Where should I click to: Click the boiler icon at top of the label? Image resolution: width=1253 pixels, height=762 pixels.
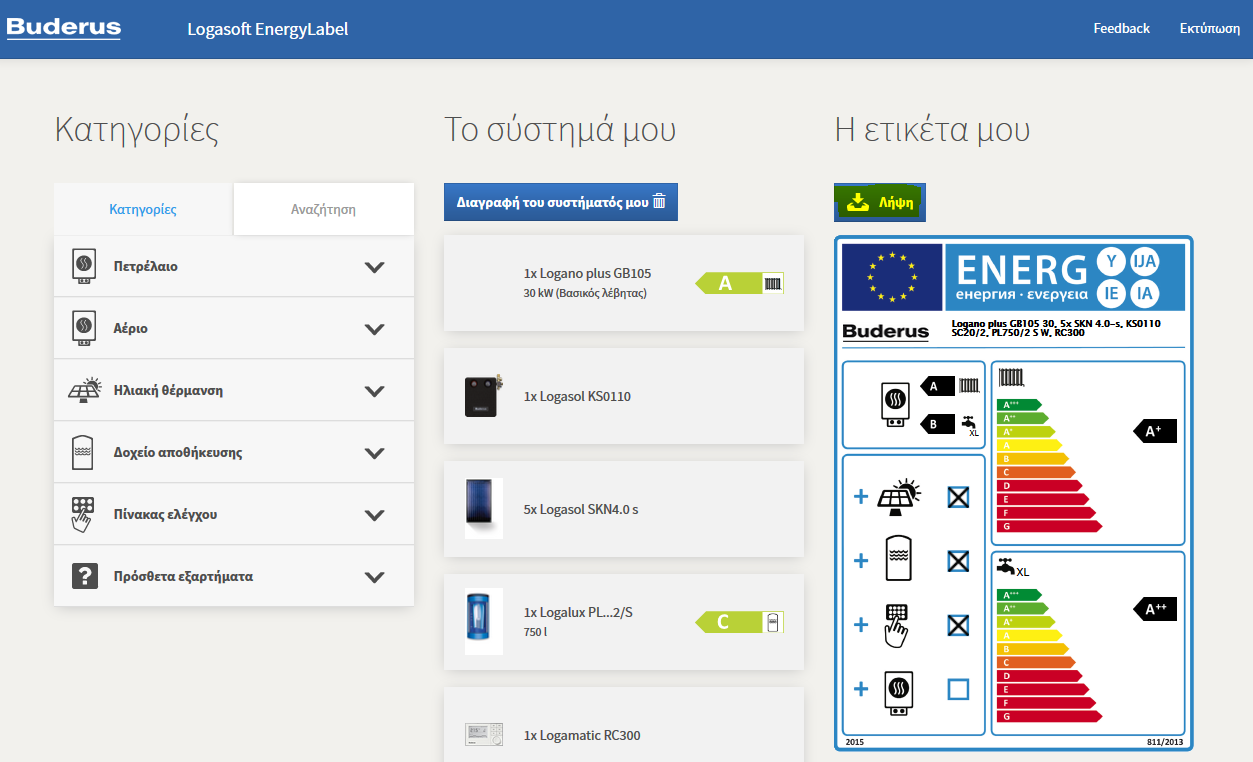pos(895,404)
